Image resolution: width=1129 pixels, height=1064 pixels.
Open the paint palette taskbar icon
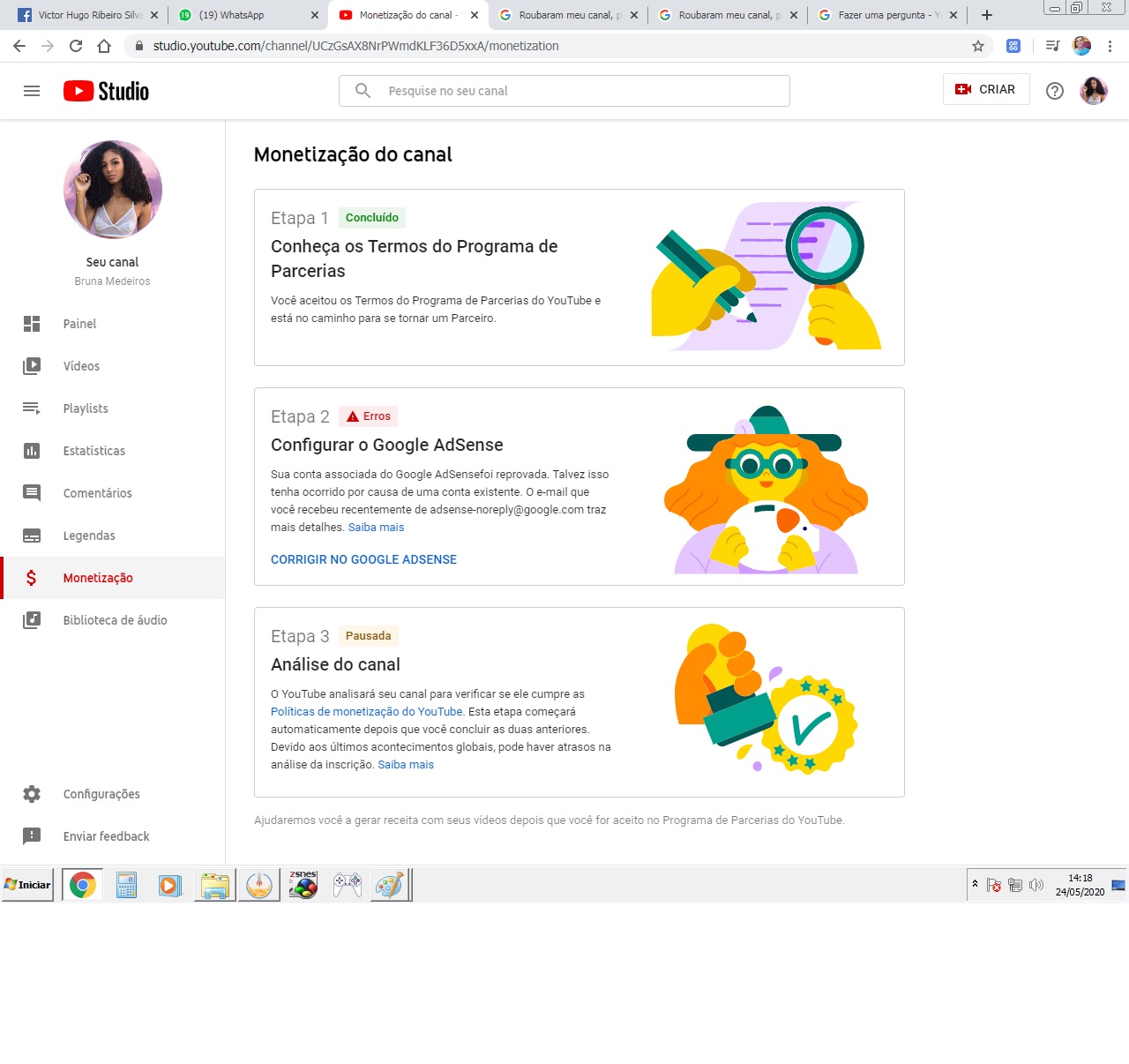pos(389,885)
